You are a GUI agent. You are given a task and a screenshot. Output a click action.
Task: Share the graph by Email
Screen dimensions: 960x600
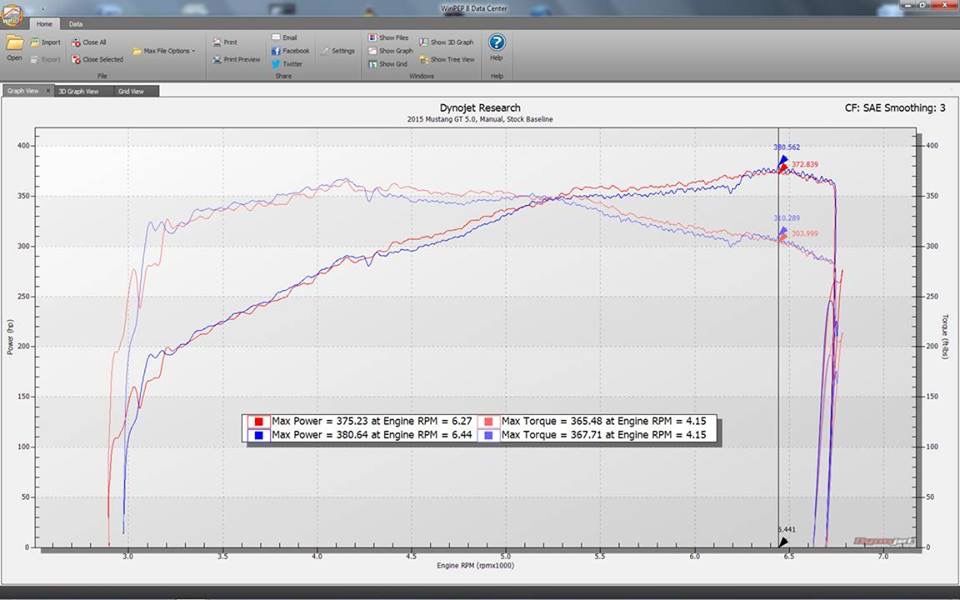click(285, 37)
